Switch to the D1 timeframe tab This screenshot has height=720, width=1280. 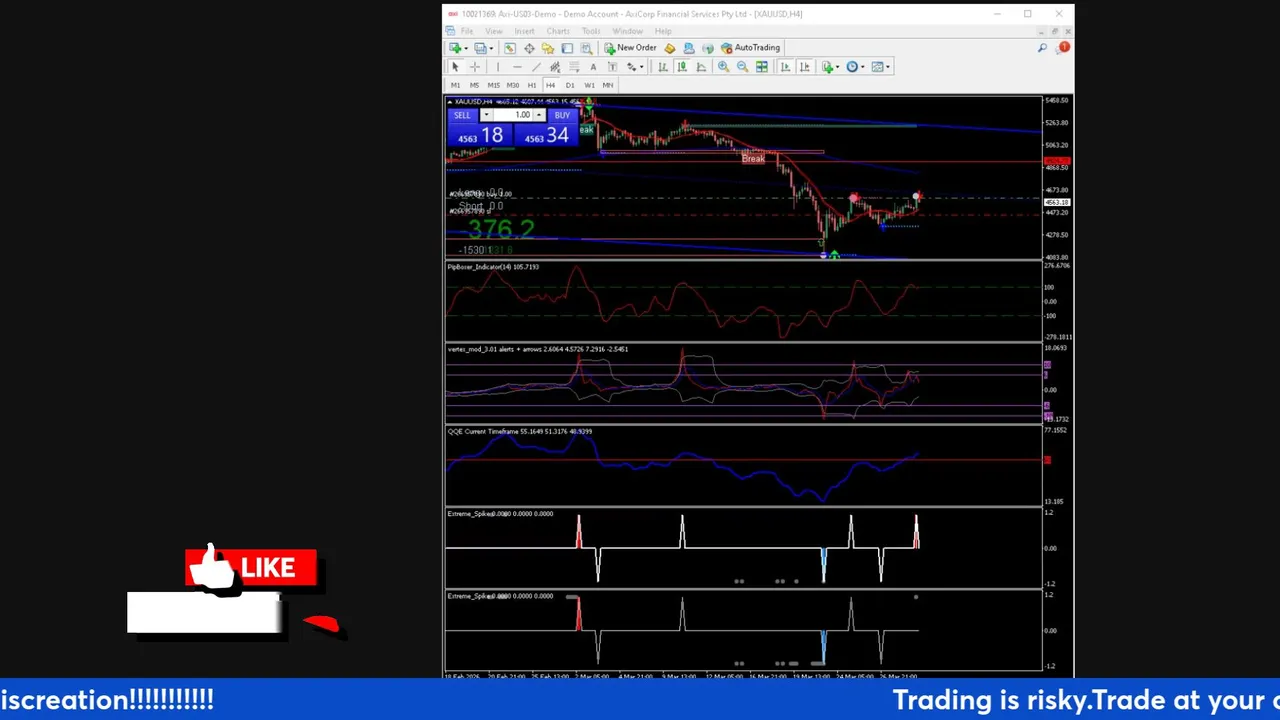(570, 85)
